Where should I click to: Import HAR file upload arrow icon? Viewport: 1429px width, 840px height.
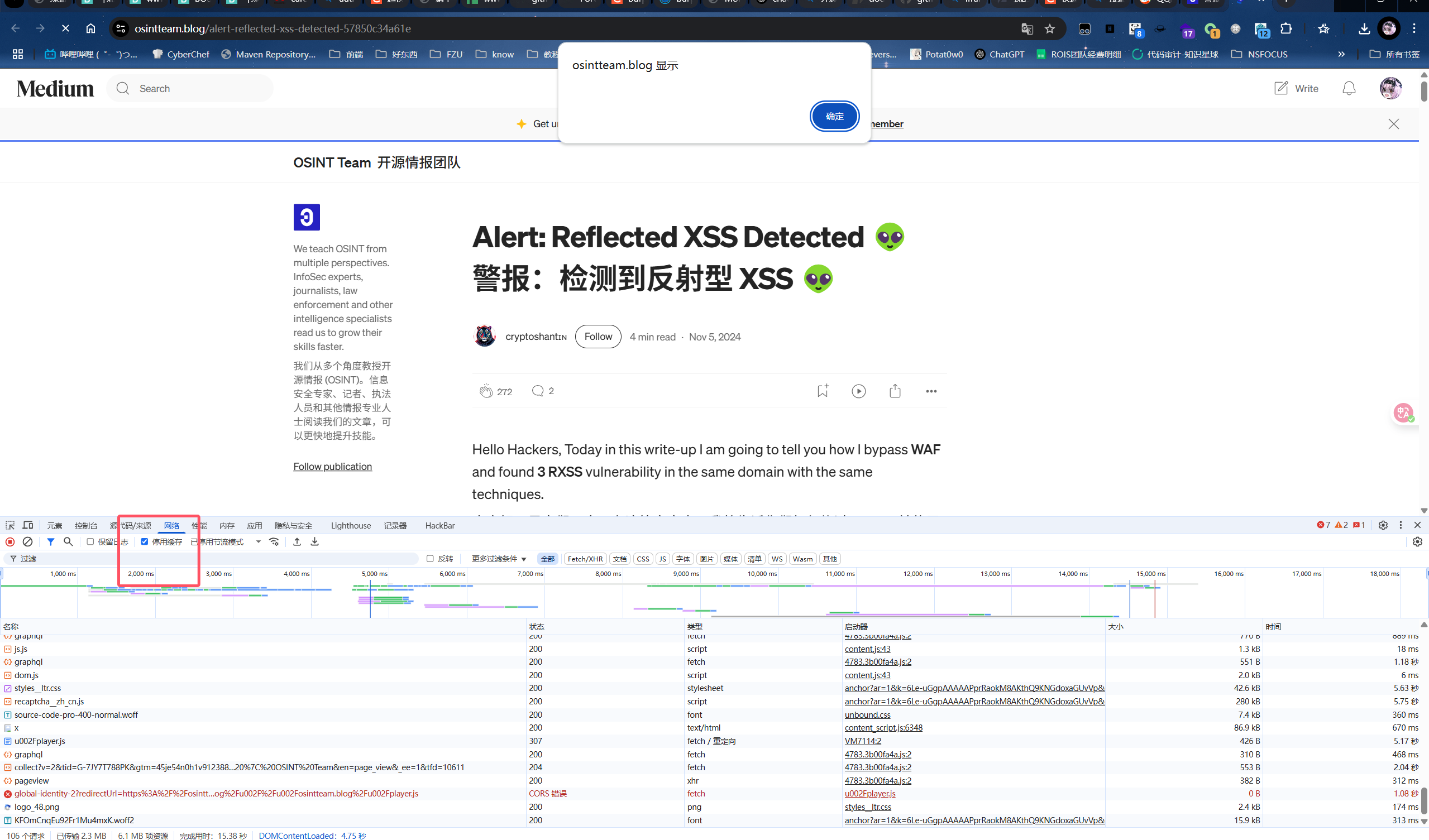[297, 542]
